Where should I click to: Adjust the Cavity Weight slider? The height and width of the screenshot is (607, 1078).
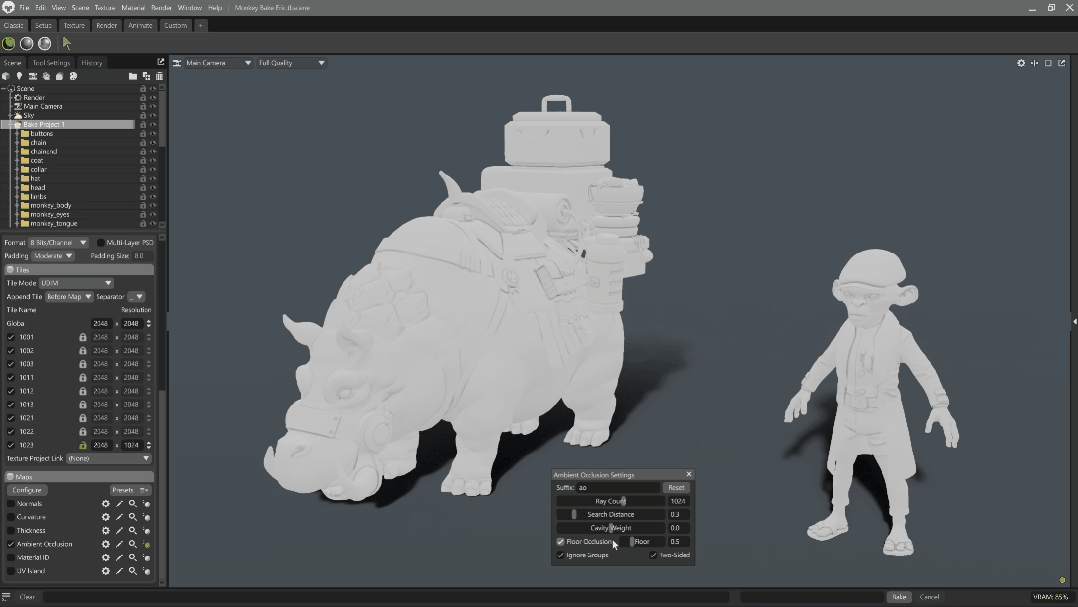(x=610, y=528)
